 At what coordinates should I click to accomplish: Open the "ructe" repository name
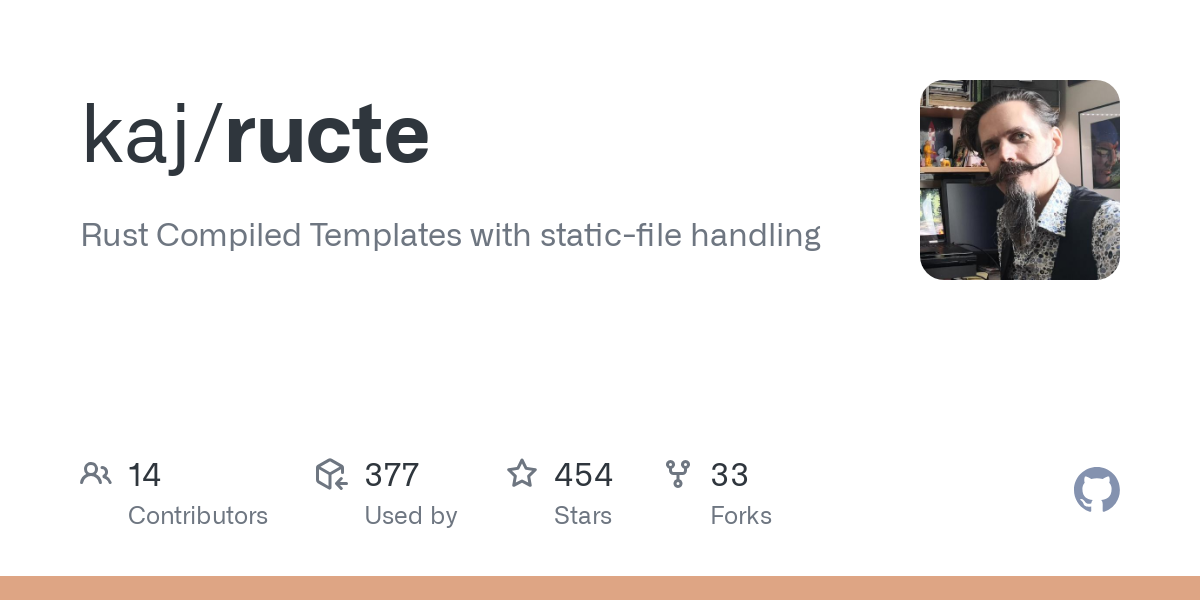coord(327,135)
